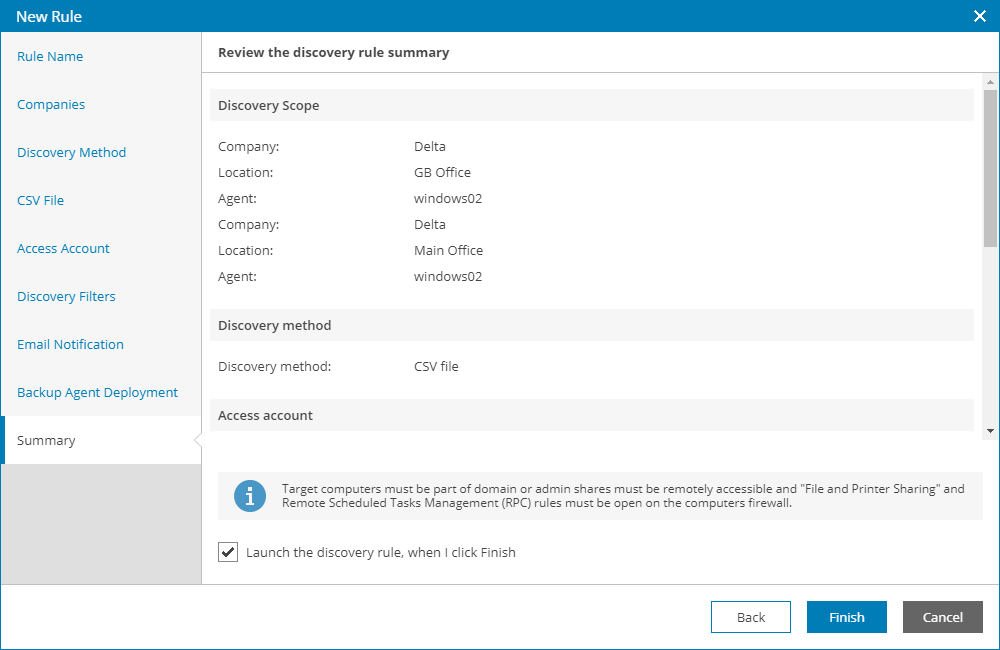Toggle Launch the discovery rule checkbox

click(228, 552)
